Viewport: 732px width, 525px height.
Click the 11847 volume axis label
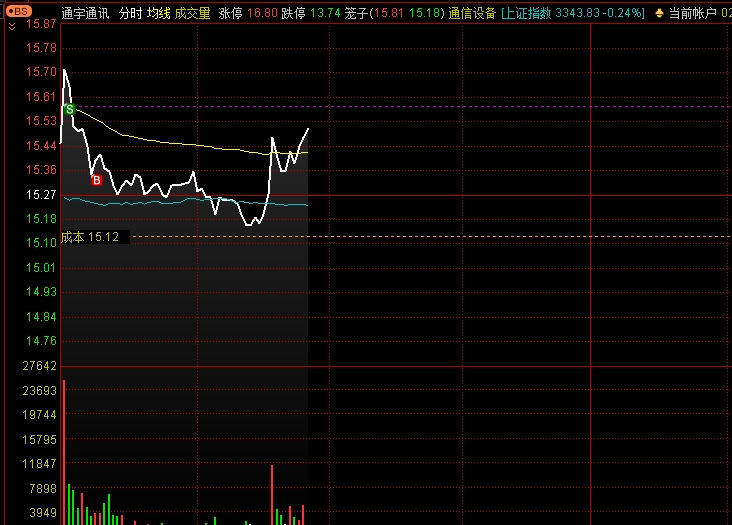(40, 464)
